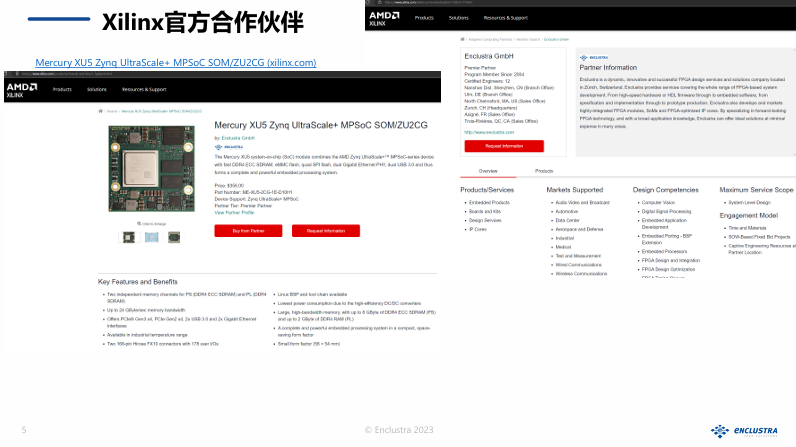The height and width of the screenshot is (447, 796).
Task: Click the slide title 'Xilinx官方合作伙伴'
Action: pos(203,22)
